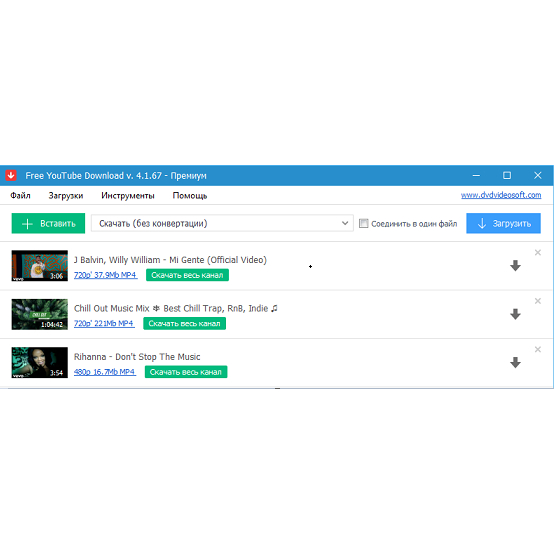The image size is (554, 554).
Task: Change quality link 720p 37.9Mb MP4
Action: point(105,275)
